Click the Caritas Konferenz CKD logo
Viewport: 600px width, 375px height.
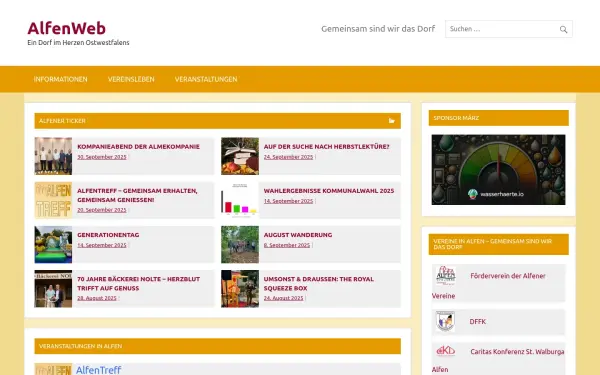coord(446,351)
